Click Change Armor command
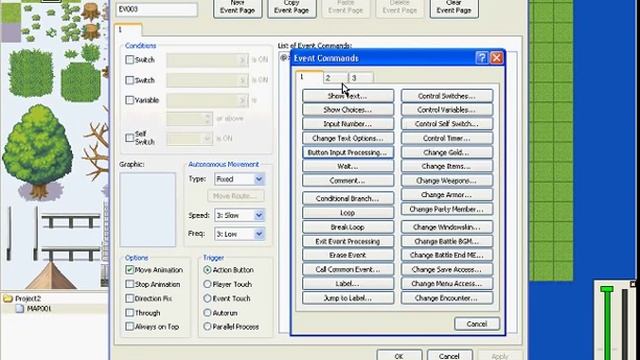 tap(447, 195)
